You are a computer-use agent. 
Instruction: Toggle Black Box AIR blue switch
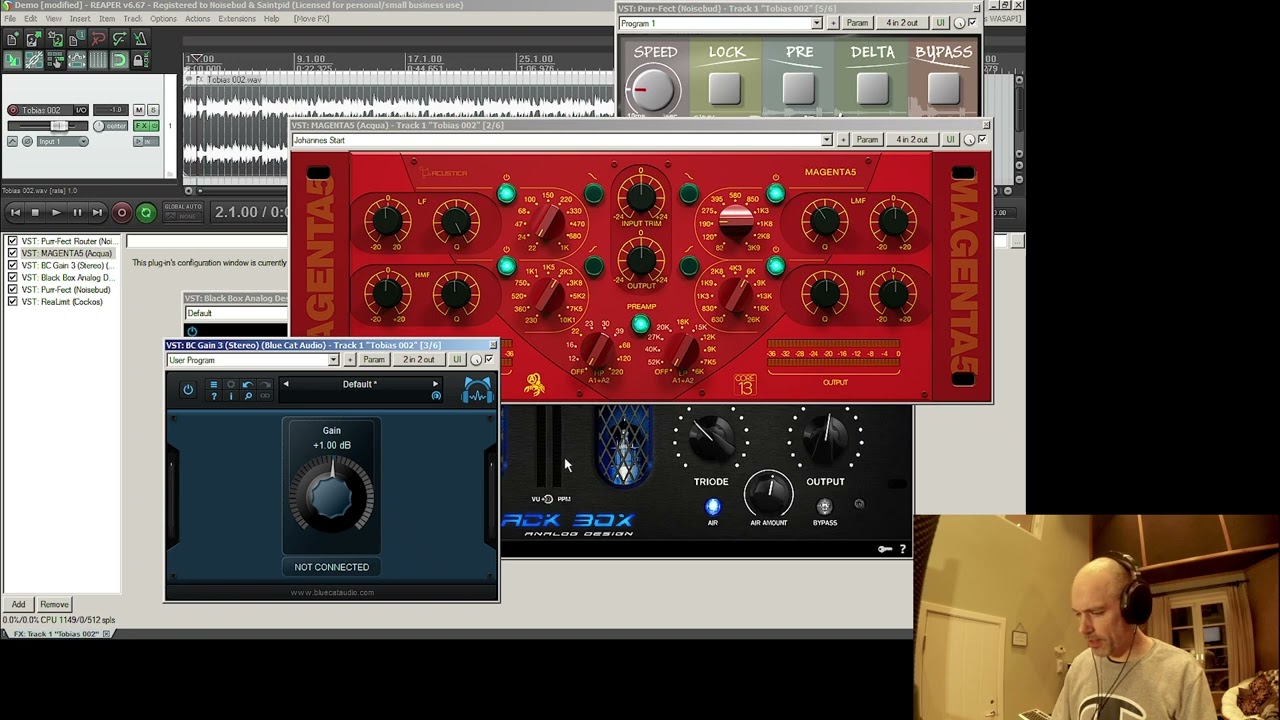click(712, 507)
